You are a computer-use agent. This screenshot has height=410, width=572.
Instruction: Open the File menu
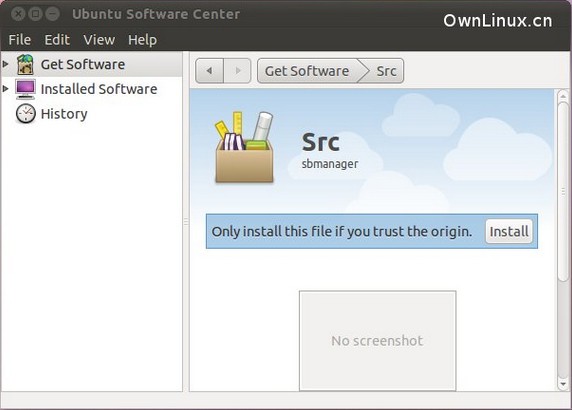[20, 39]
